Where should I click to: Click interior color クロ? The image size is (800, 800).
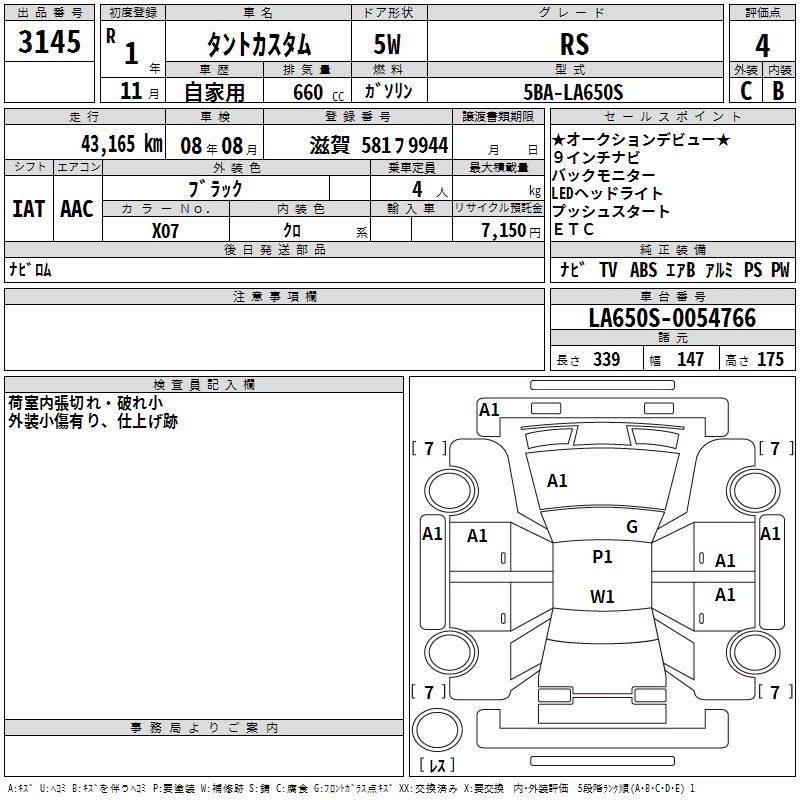click(x=292, y=230)
